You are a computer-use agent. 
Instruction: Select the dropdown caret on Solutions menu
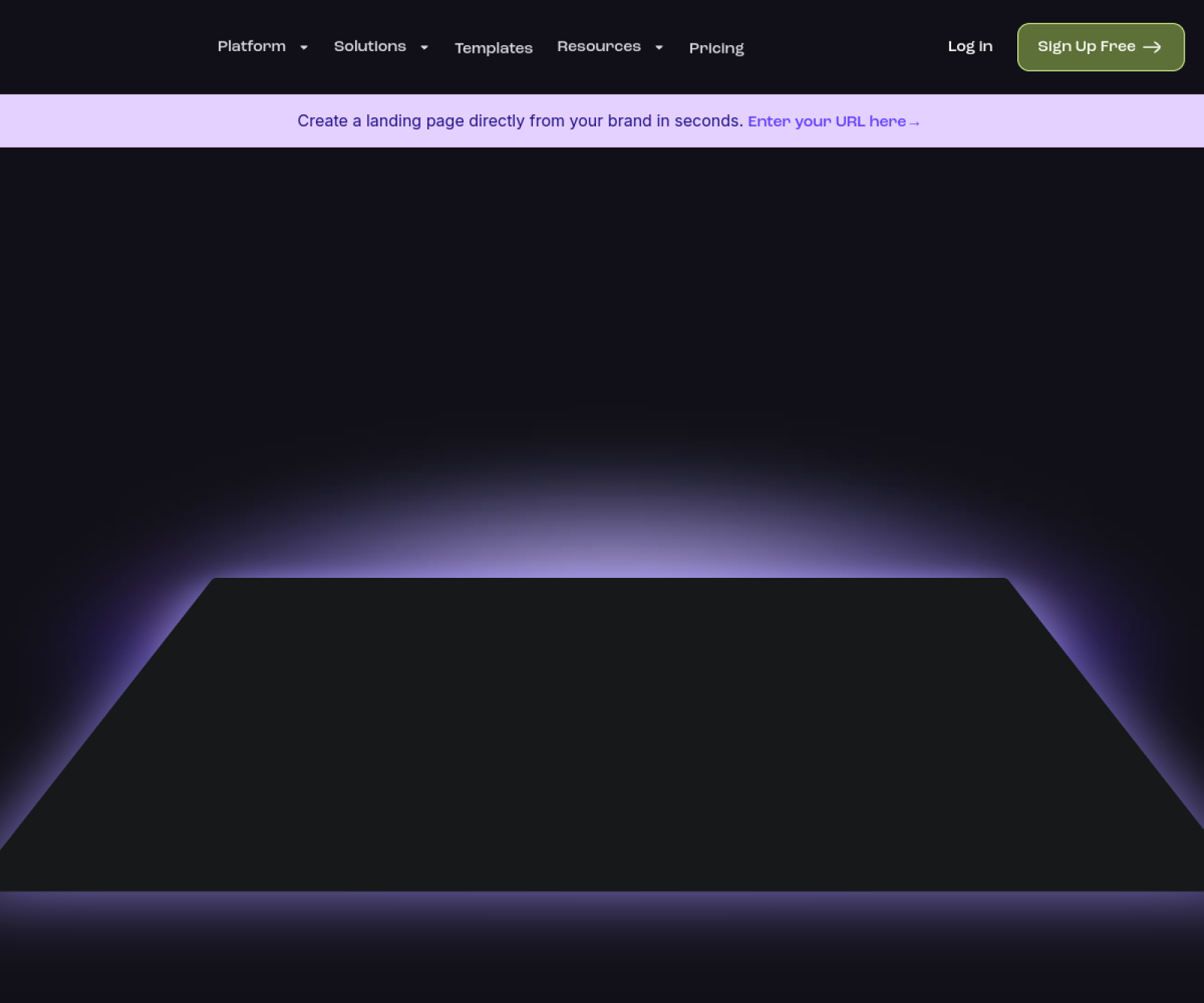click(x=424, y=47)
